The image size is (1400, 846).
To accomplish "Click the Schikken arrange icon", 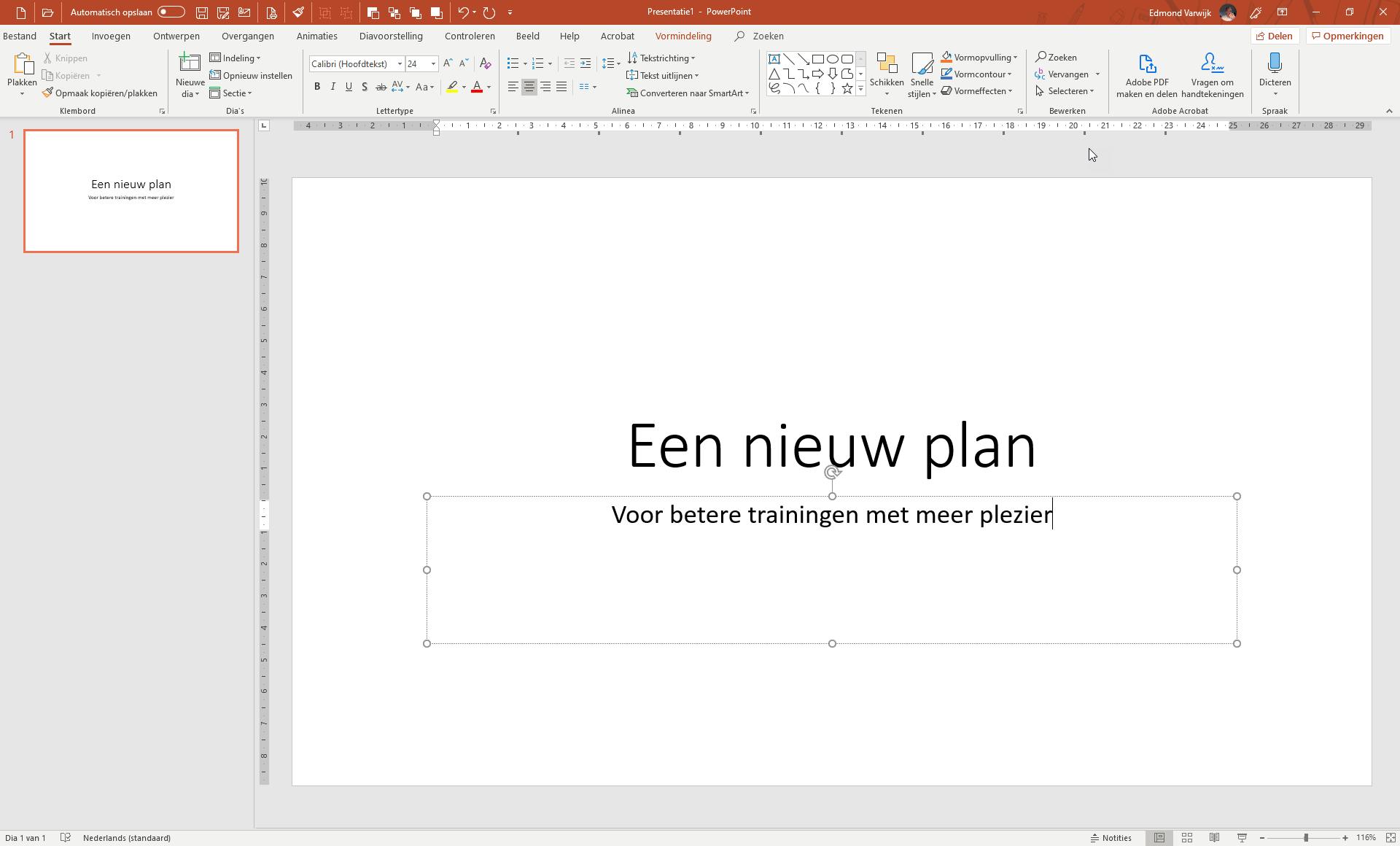I will 886,65.
